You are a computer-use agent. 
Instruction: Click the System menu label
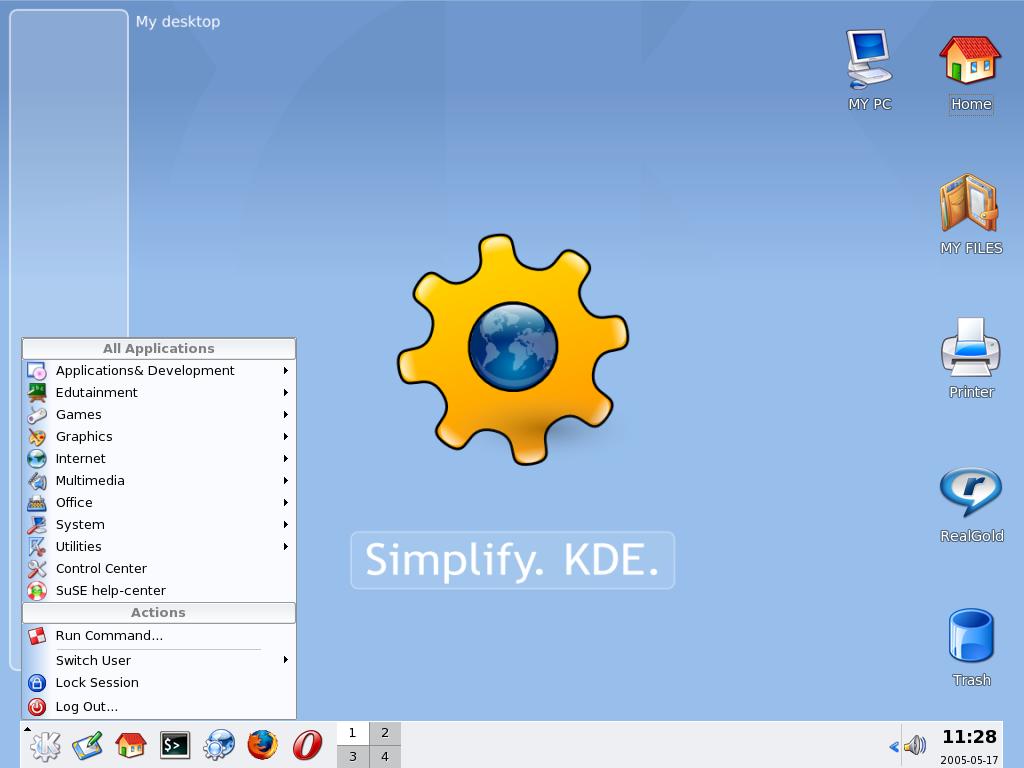(x=80, y=524)
